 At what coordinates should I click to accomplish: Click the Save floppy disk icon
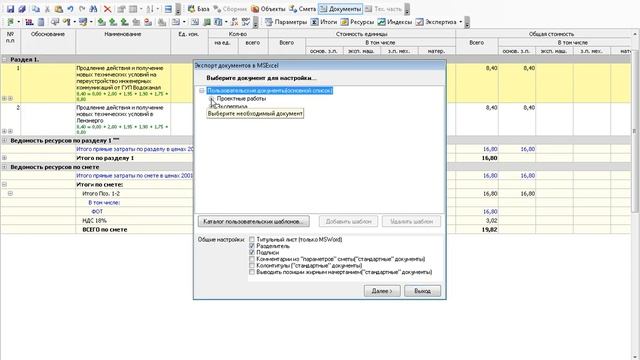click(10, 9)
